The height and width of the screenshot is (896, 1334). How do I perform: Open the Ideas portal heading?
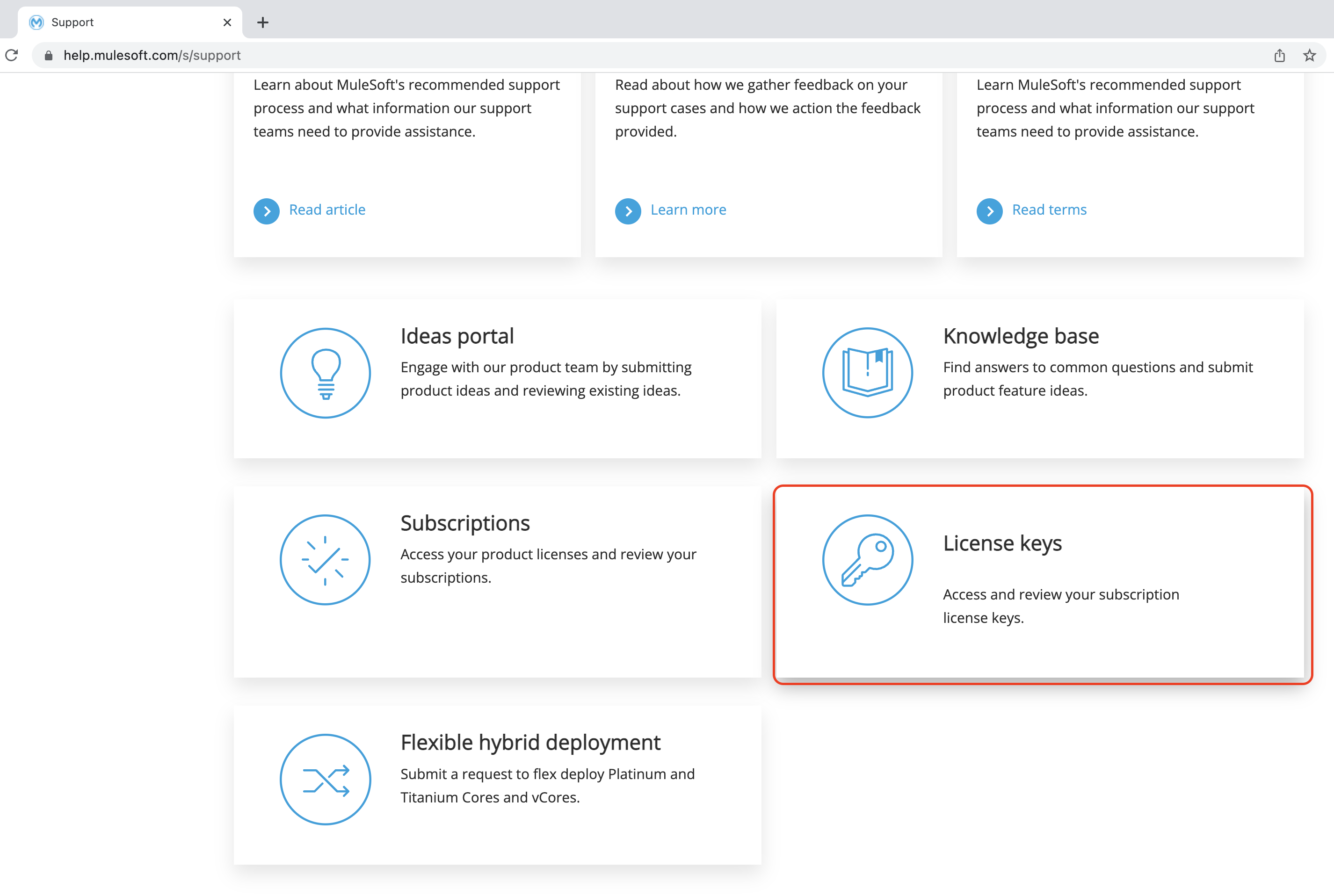pos(457,336)
